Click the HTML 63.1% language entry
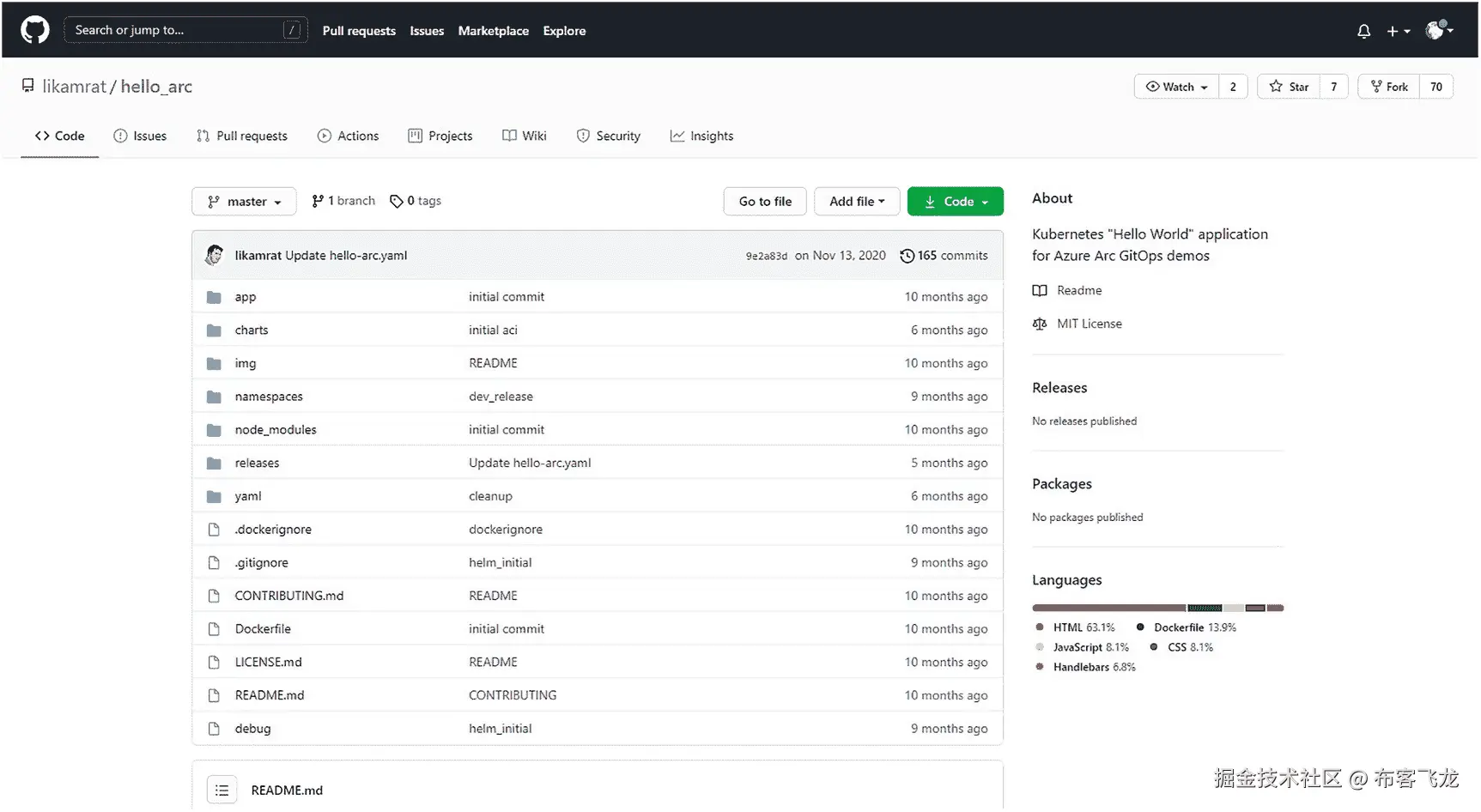This screenshot has height=812, width=1481. pyautogui.click(x=1075, y=627)
